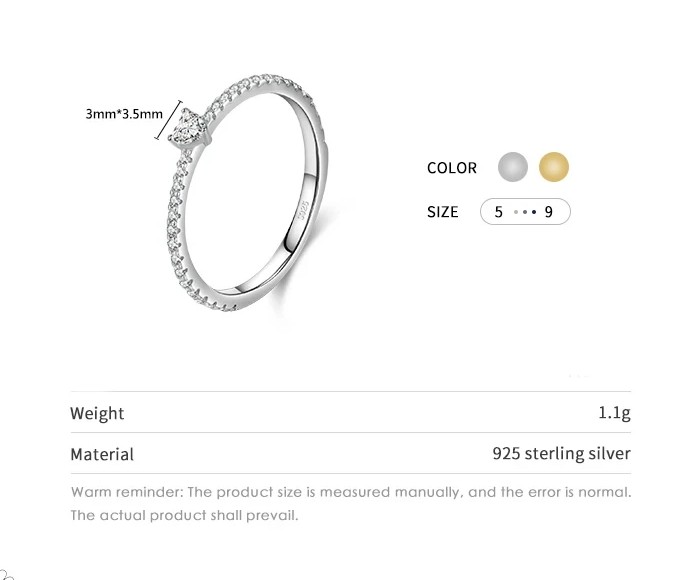Screen dimensions: 700x580
Task: Select the silver color swatch
Action: (x=513, y=167)
